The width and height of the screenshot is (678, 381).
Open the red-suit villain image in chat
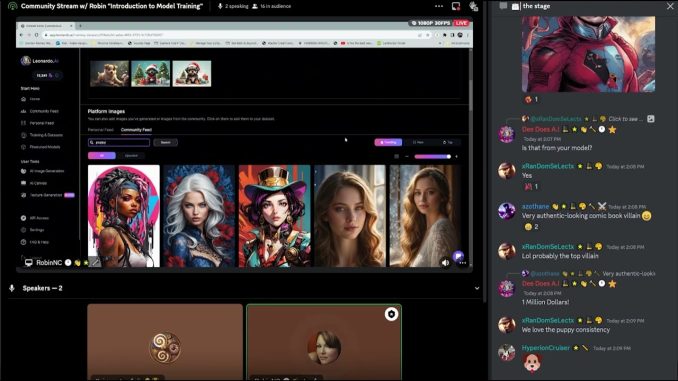[x=588, y=54]
